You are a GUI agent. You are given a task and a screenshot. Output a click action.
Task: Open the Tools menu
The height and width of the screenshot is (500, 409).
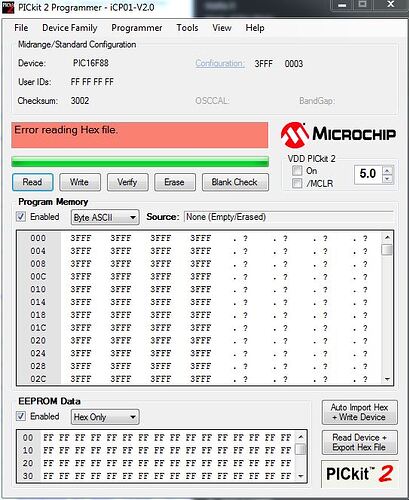187,28
